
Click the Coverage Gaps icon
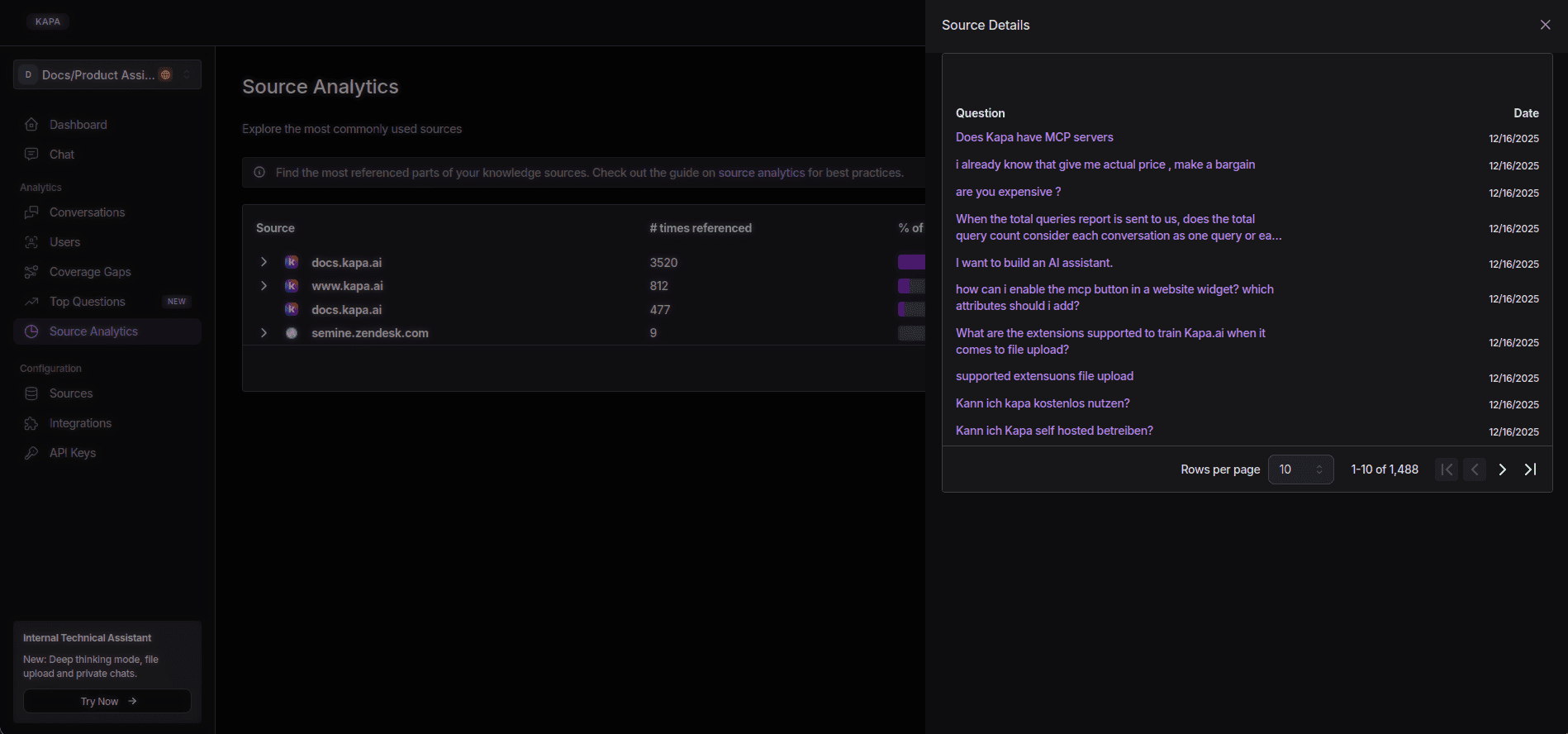(31, 272)
